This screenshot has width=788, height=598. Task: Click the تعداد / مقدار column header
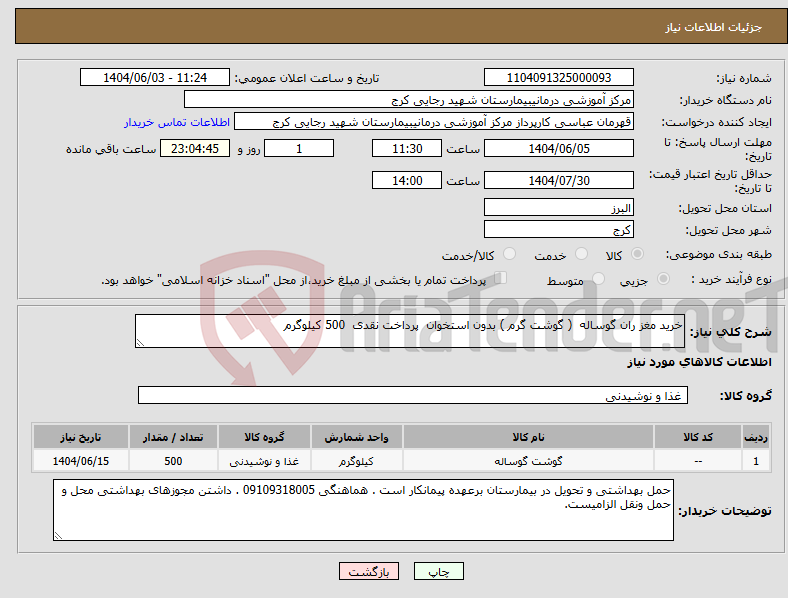(x=173, y=437)
